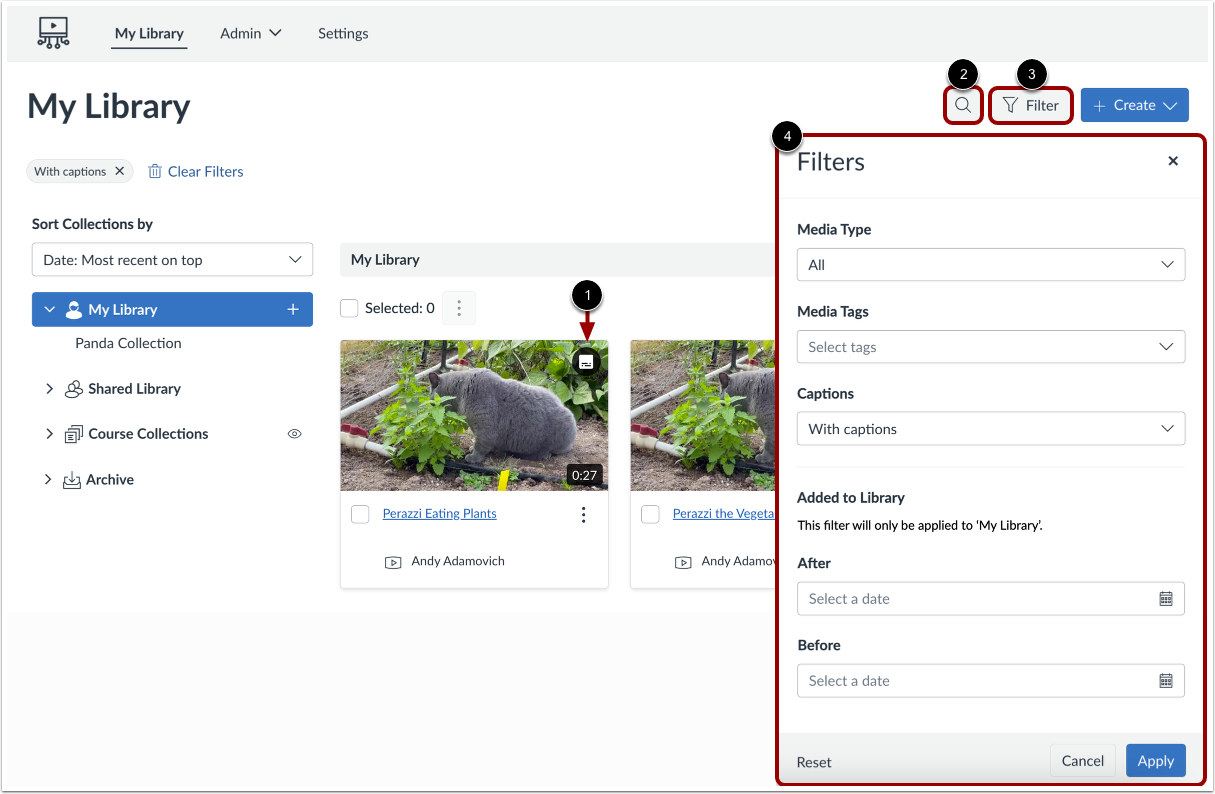This screenshot has height=794, width=1215.
Task: Expand the Archive node
Action: [48, 479]
